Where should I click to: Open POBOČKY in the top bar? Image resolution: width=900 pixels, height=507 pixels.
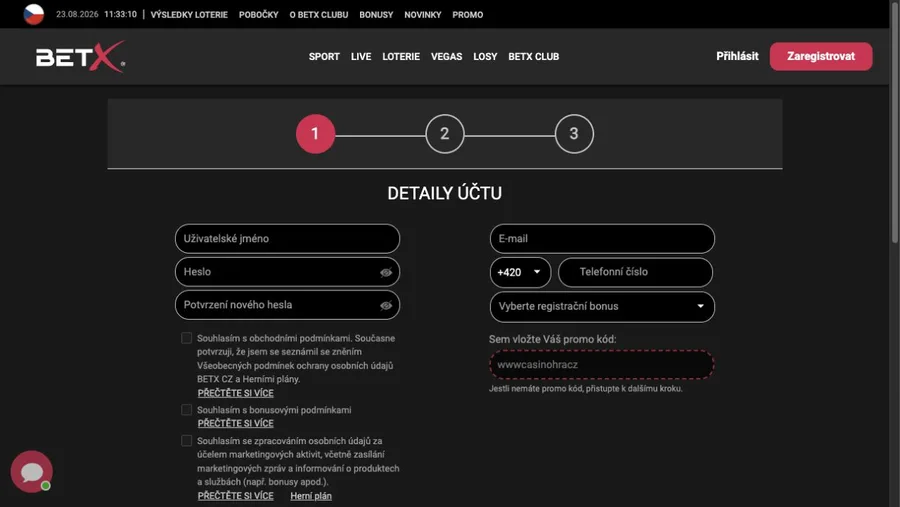coord(258,14)
